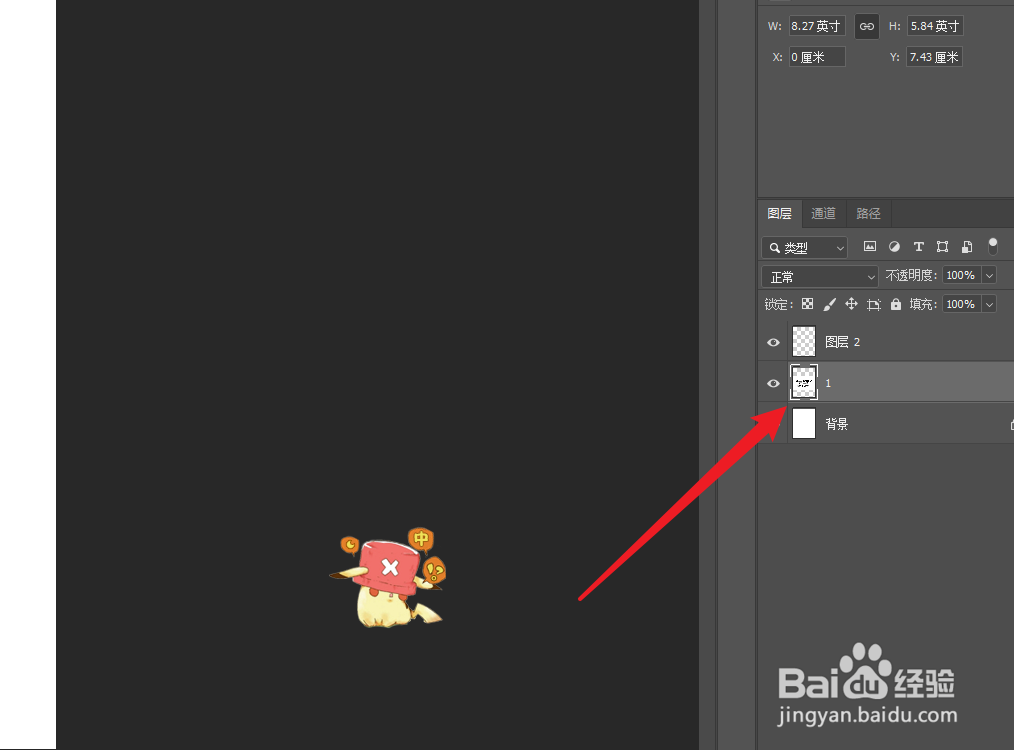Edit the 不透明度 100% value field
This screenshot has height=750, width=1014.
pos(961,275)
